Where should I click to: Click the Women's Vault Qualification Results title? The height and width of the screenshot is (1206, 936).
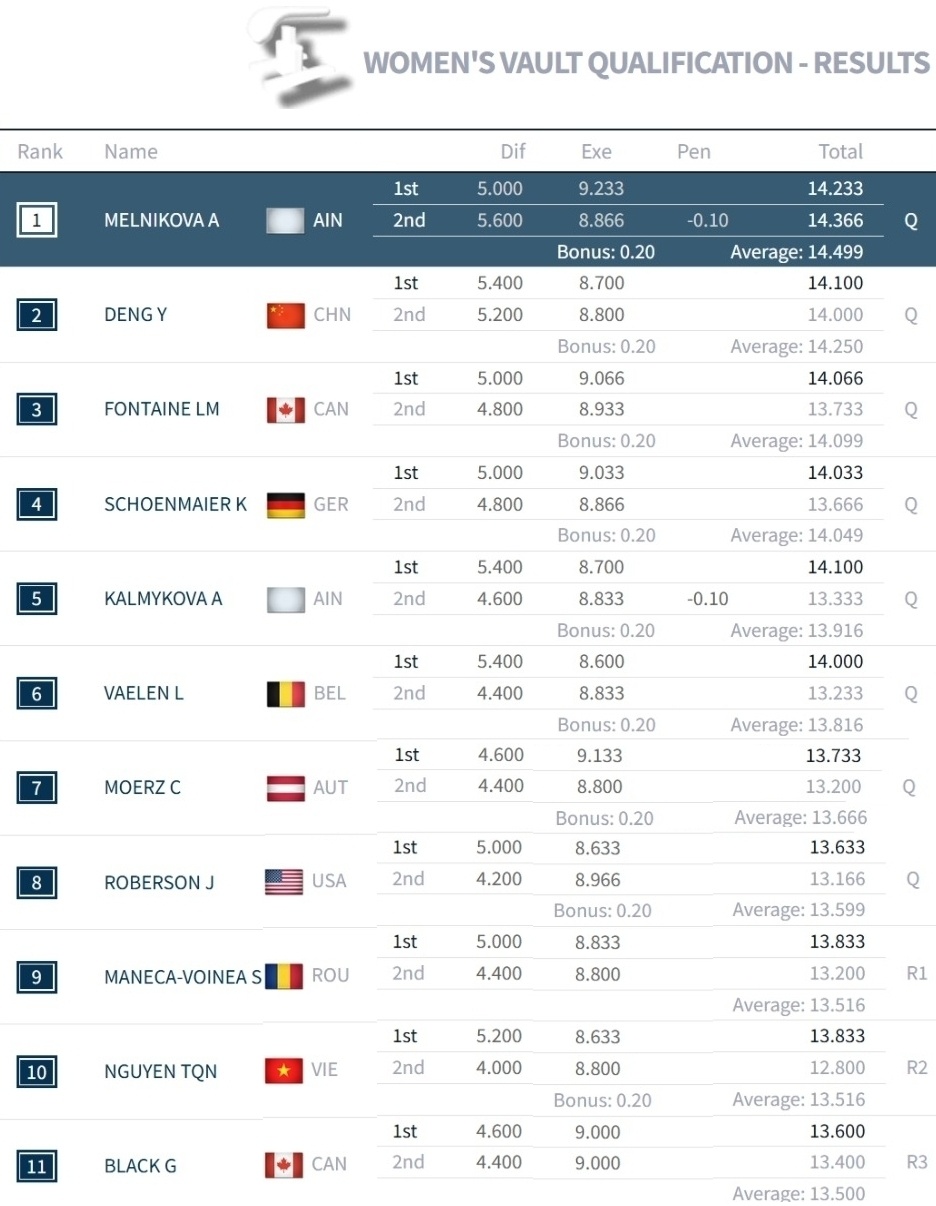click(x=646, y=63)
